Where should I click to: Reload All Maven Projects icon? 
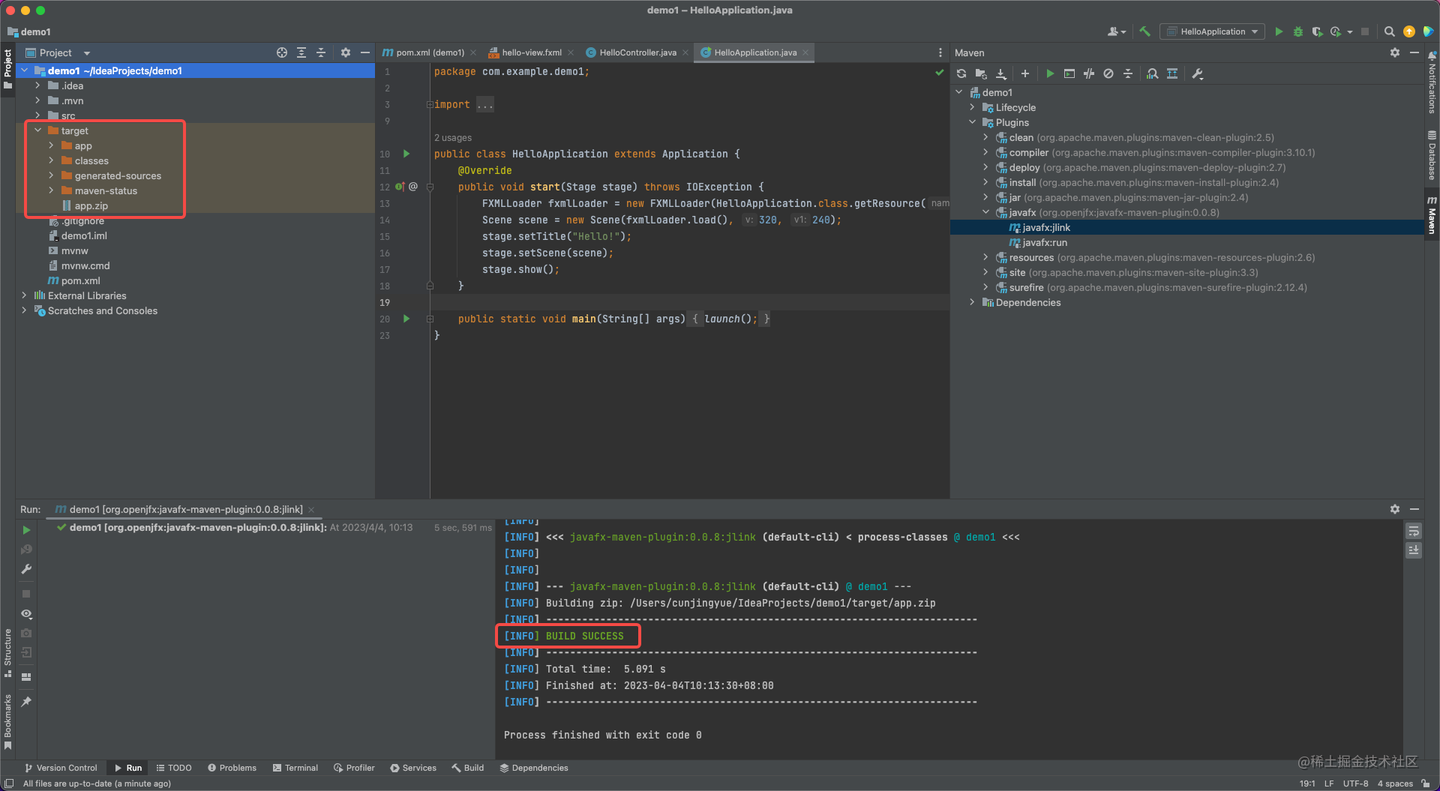(x=961, y=73)
